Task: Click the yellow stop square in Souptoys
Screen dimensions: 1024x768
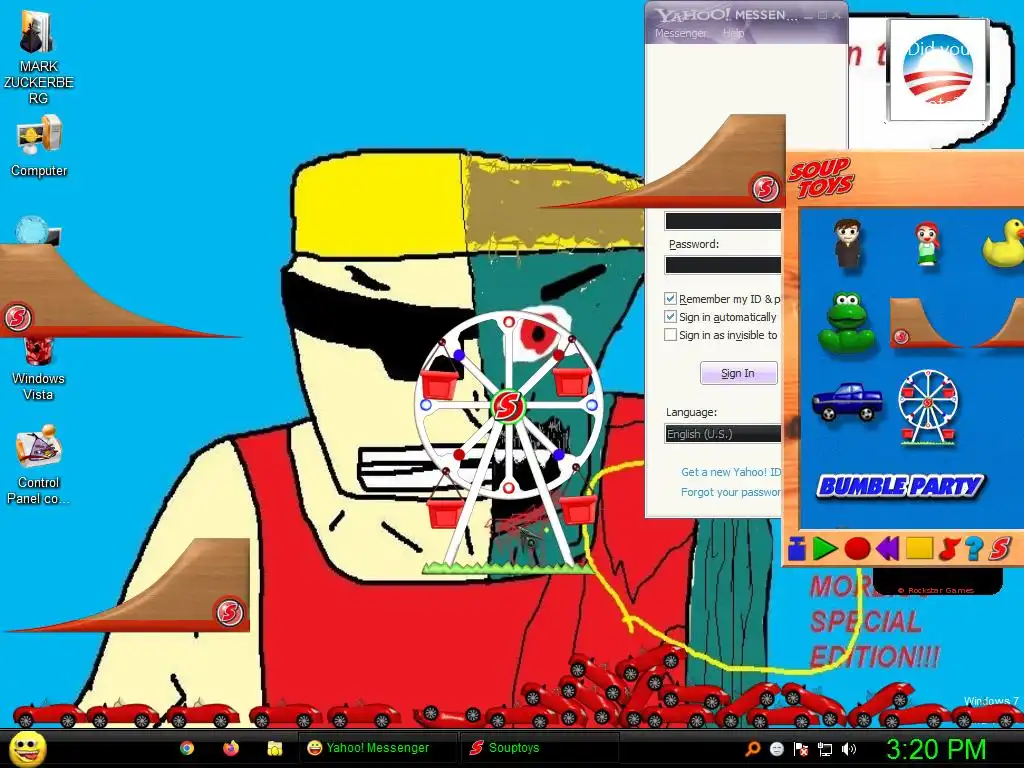Action: 919,548
